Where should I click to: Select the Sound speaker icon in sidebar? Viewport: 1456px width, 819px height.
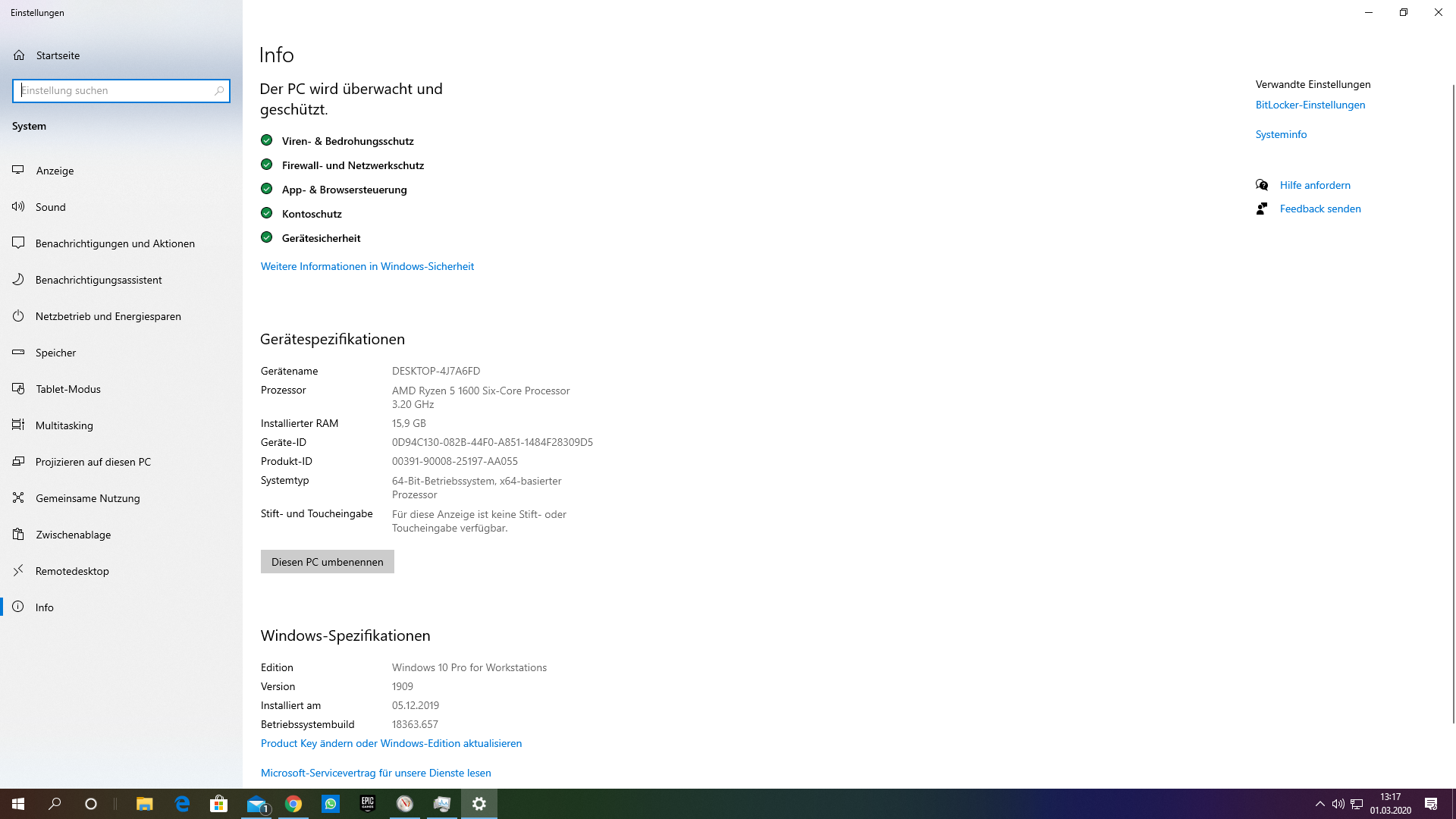pos(18,206)
